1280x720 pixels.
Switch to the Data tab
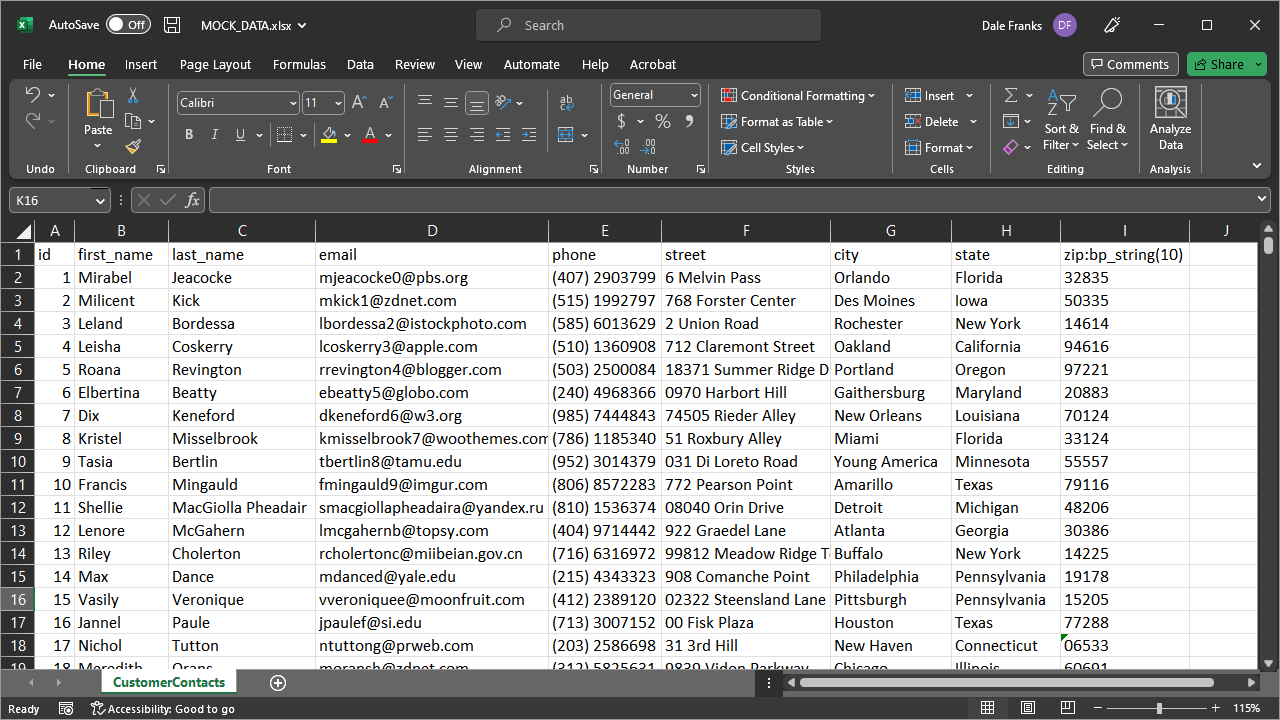click(360, 64)
